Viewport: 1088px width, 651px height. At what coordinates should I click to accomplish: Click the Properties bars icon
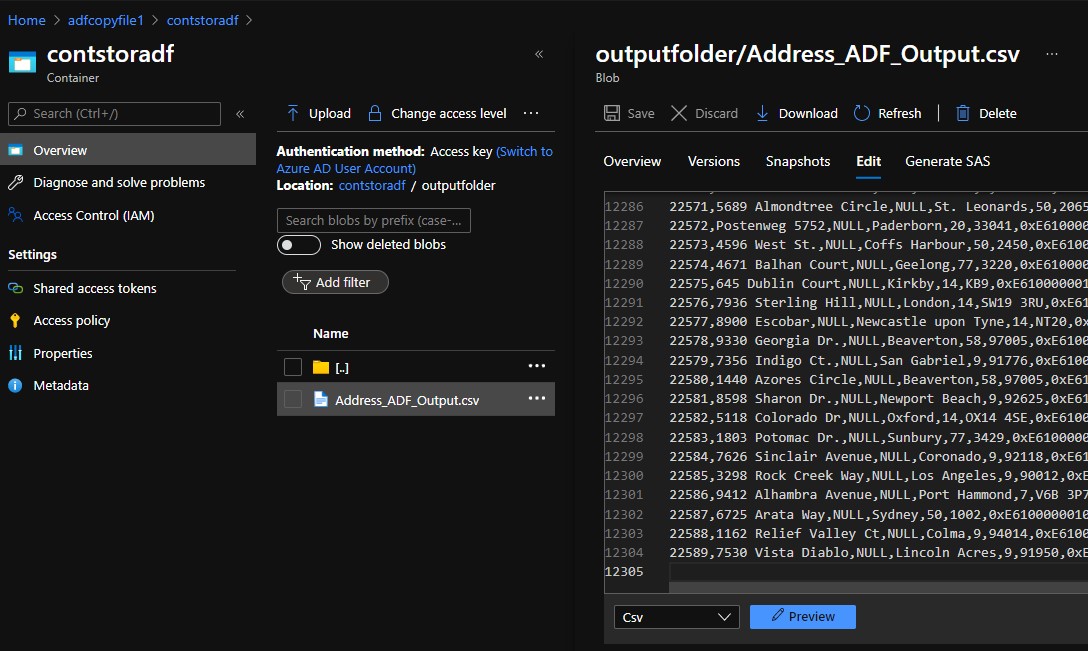15,353
